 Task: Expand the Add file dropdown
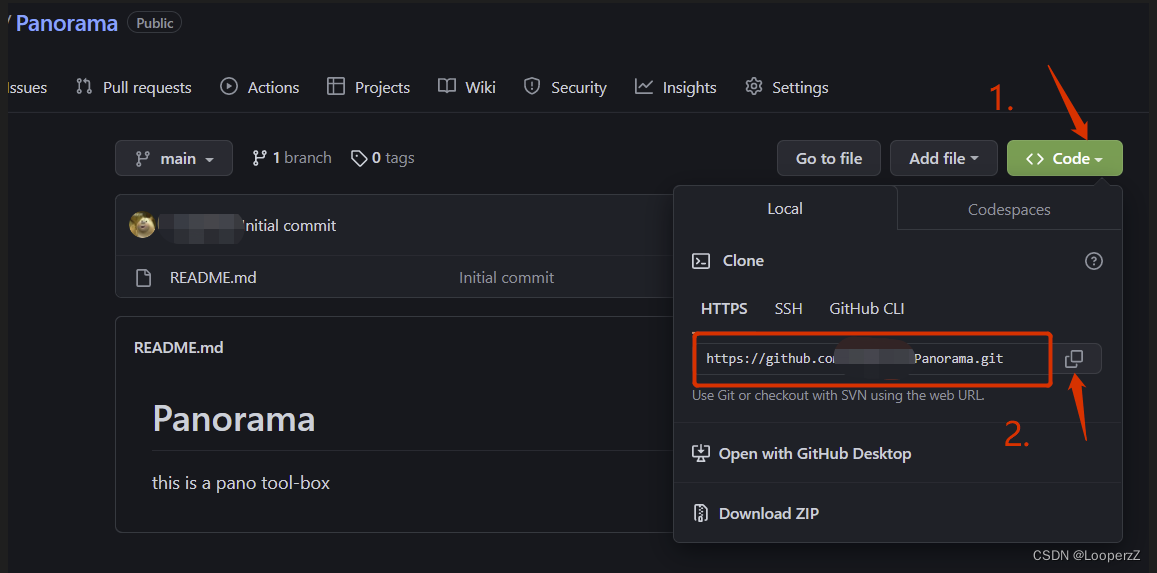point(944,158)
